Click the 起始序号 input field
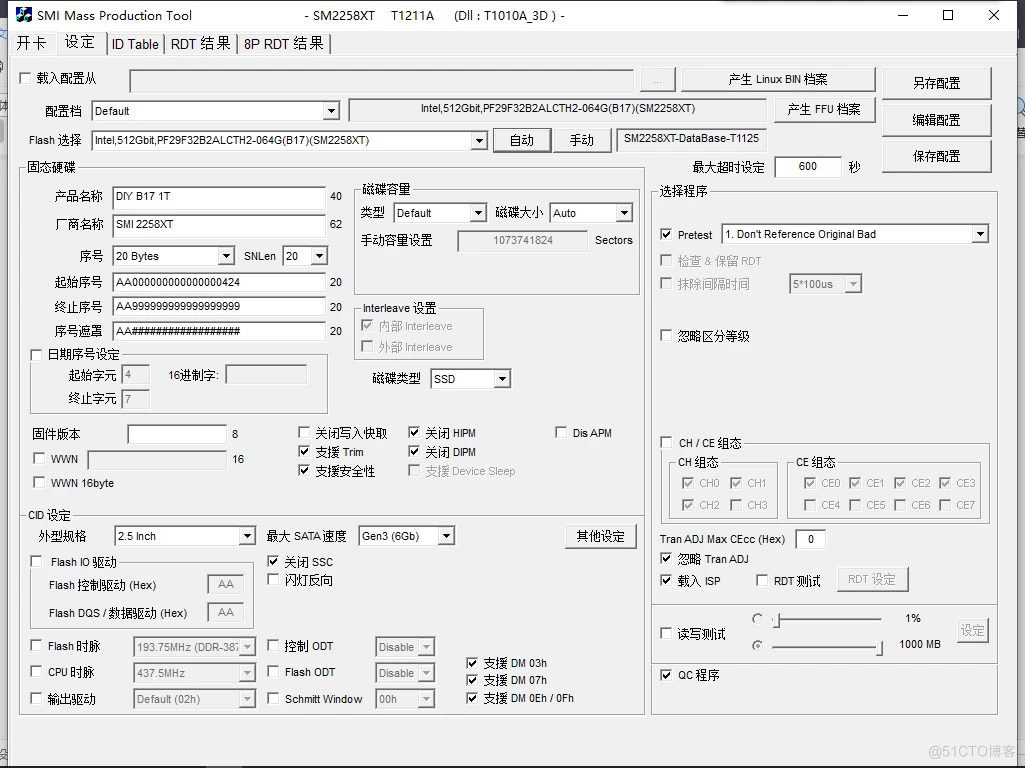Viewport: 1025px width, 768px height. tap(219, 282)
